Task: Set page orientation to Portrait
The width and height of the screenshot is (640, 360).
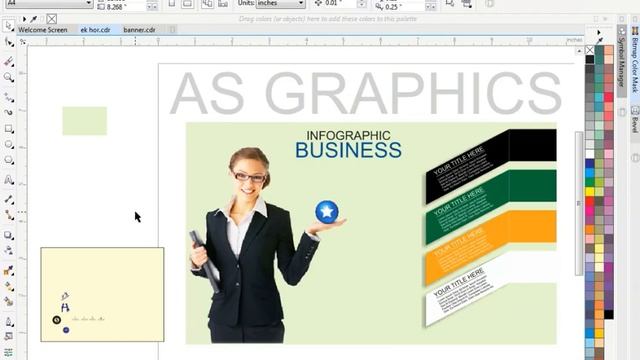Action: (x=172, y=4)
